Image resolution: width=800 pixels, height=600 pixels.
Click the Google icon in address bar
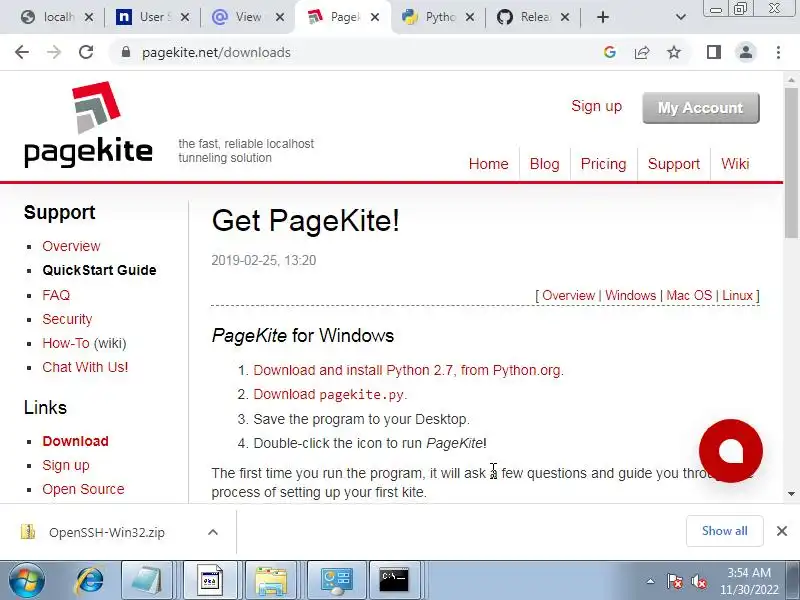[x=610, y=52]
